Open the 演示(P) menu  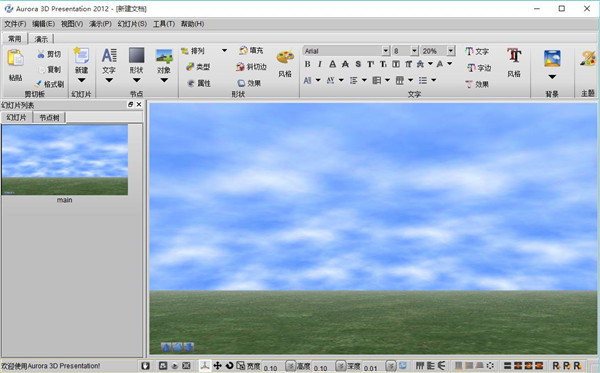coord(100,24)
